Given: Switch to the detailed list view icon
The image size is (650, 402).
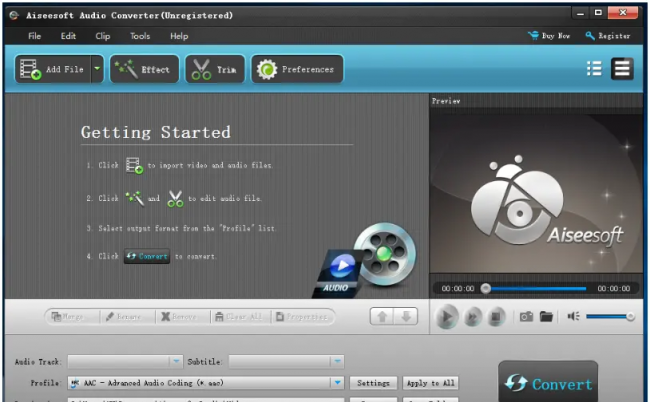Looking at the screenshot, I should point(622,69).
